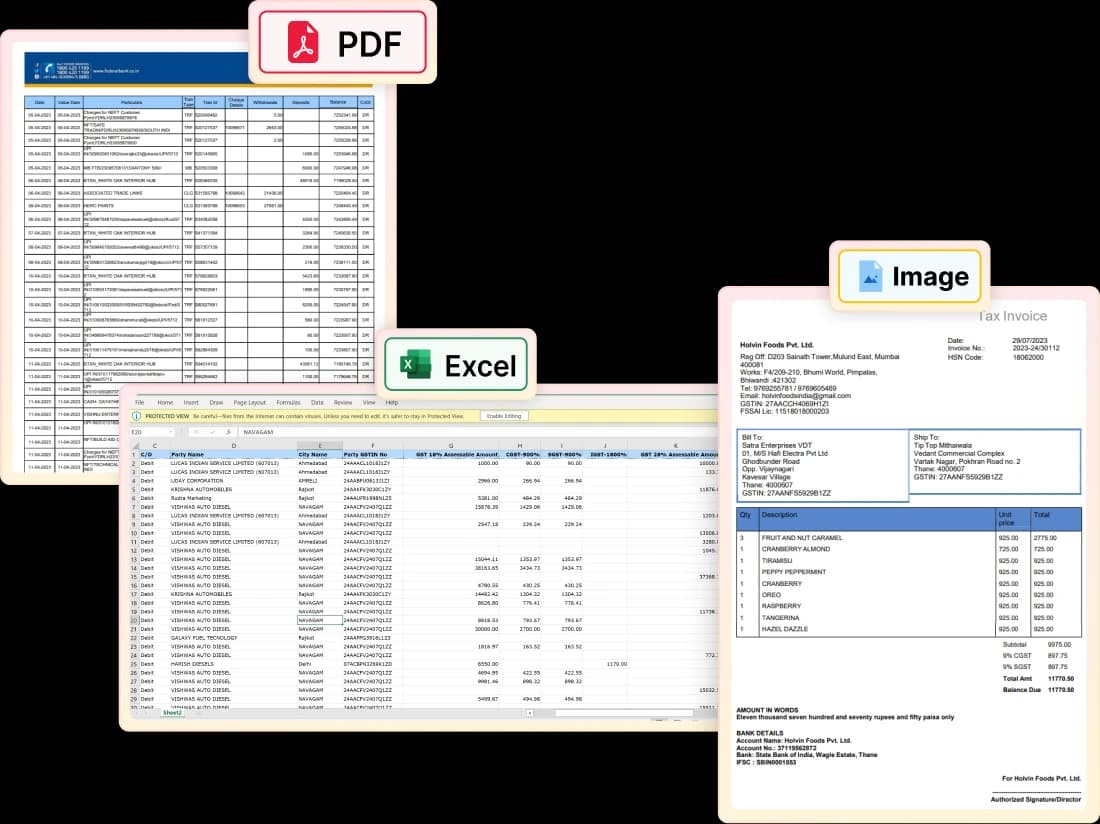Click the Particulars column header in PDF statement

point(132,102)
